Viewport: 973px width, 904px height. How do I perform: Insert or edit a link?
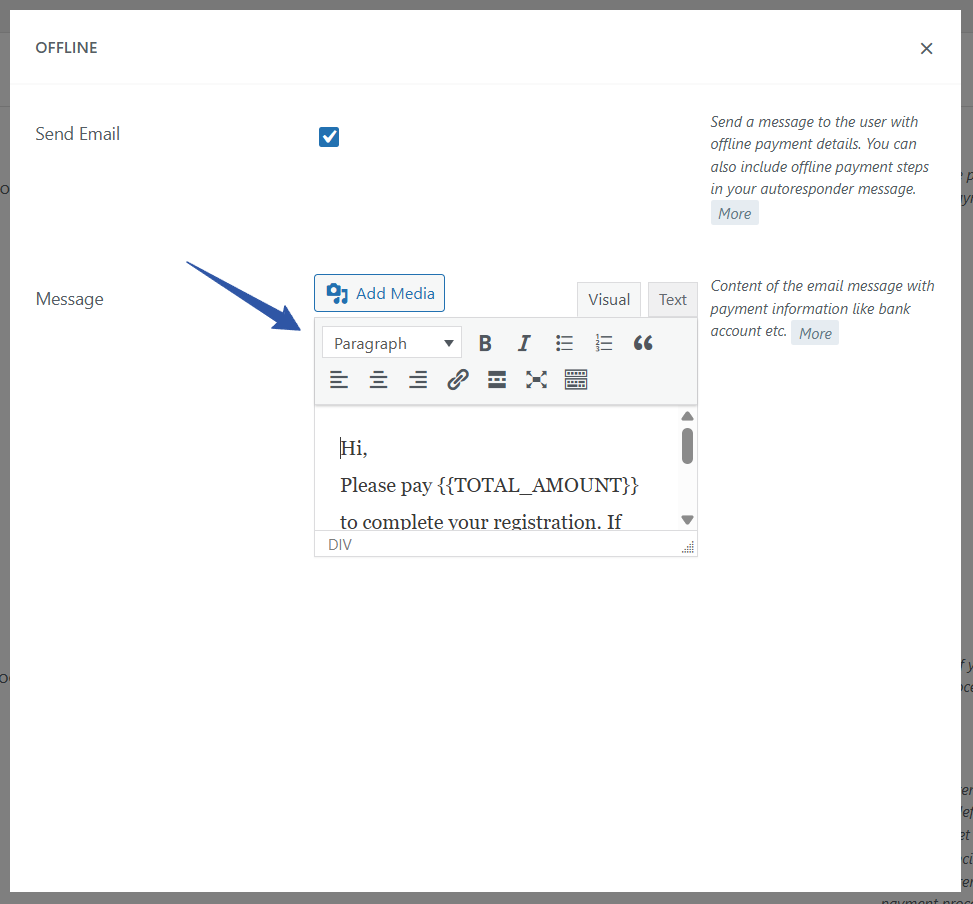coord(458,380)
